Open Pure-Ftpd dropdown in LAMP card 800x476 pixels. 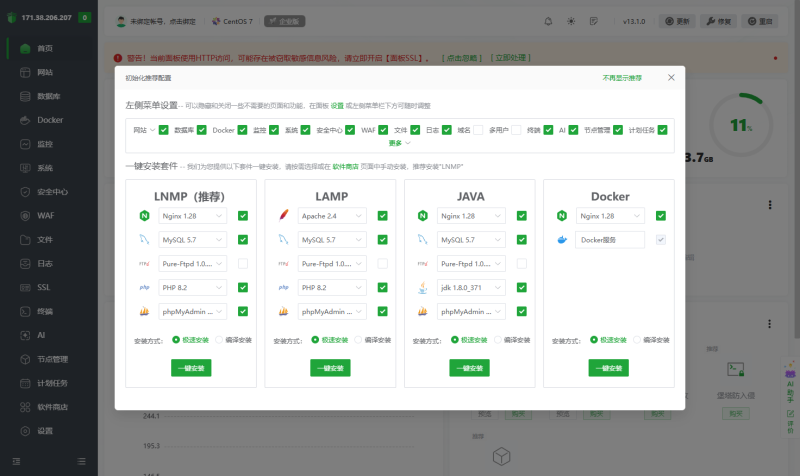[x=332, y=264]
